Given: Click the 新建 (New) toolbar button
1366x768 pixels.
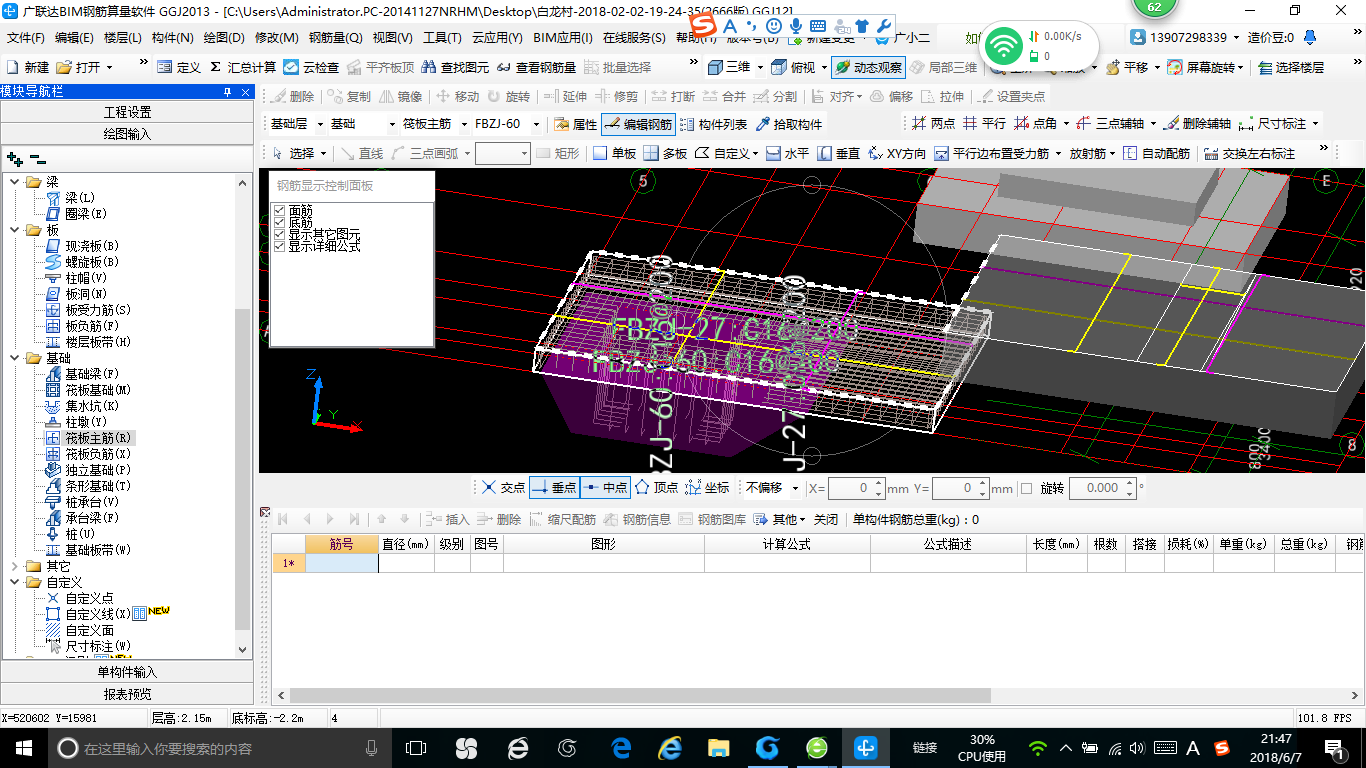Looking at the screenshot, I should point(28,67).
